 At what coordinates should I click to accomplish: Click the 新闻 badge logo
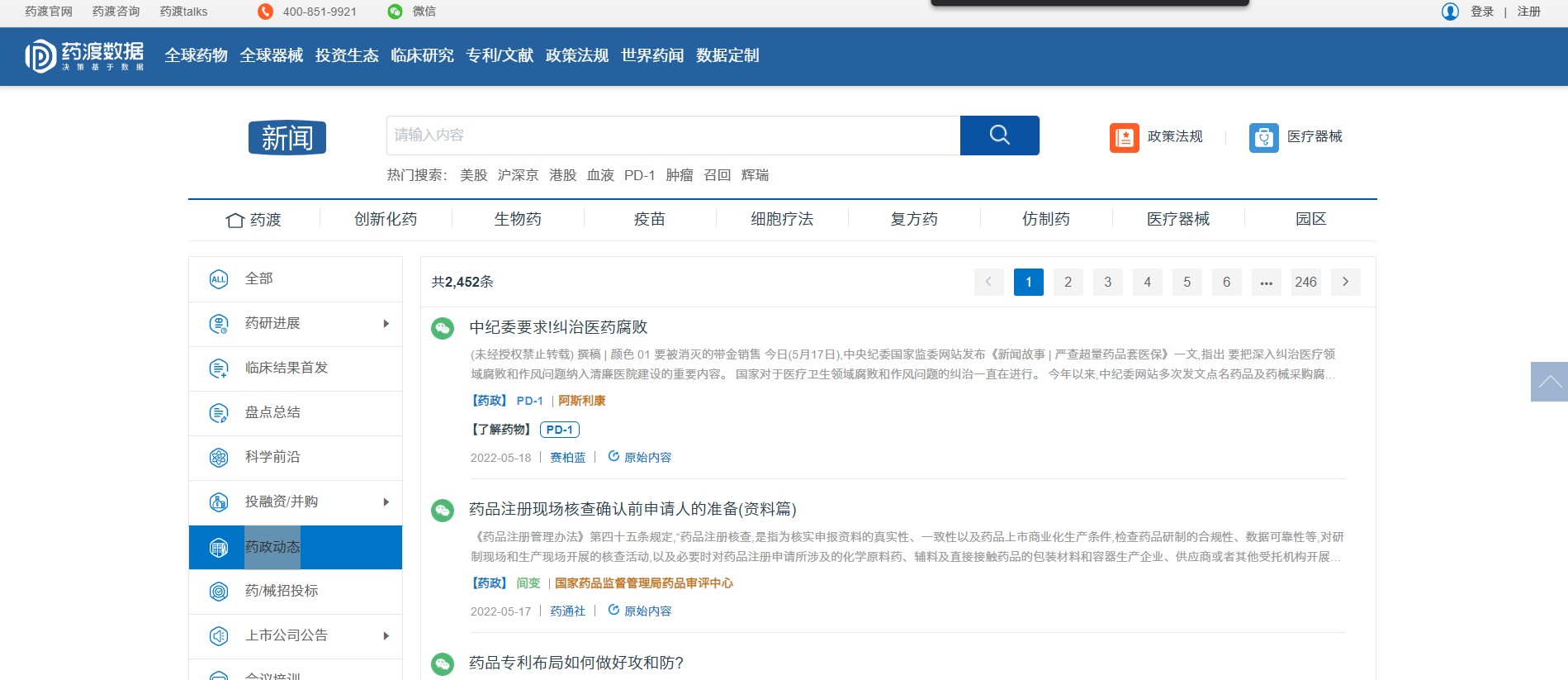(x=287, y=137)
